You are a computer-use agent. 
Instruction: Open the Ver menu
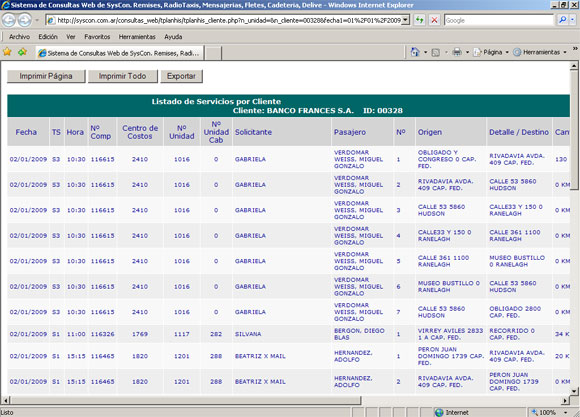pos(71,37)
